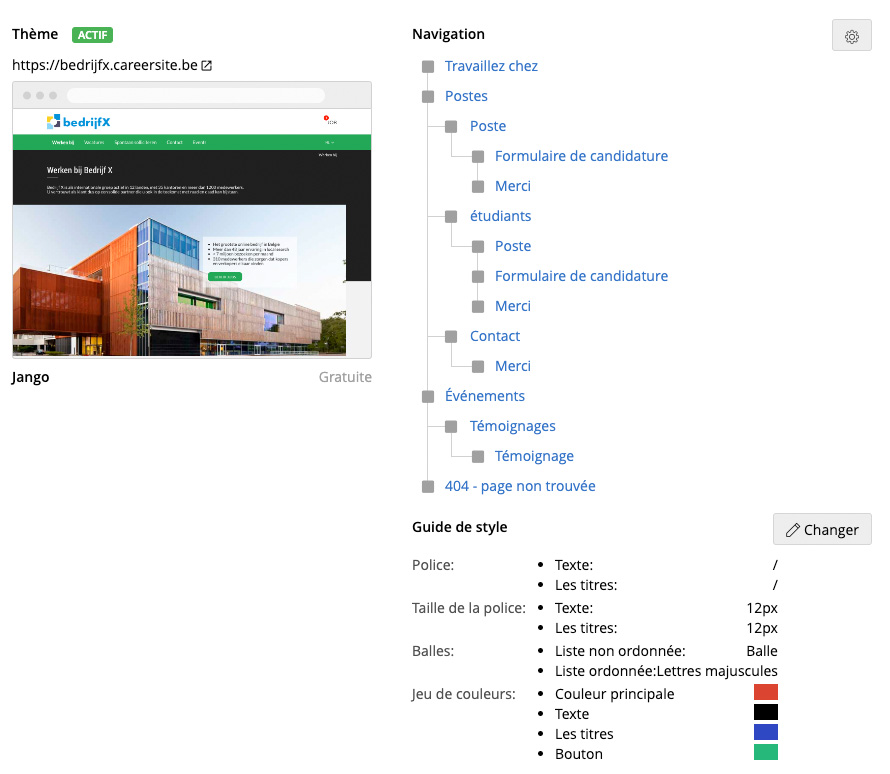This screenshot has height=774, width=890.
Task: Click external link icon beside careersite URL
Action: pos(207,66)
